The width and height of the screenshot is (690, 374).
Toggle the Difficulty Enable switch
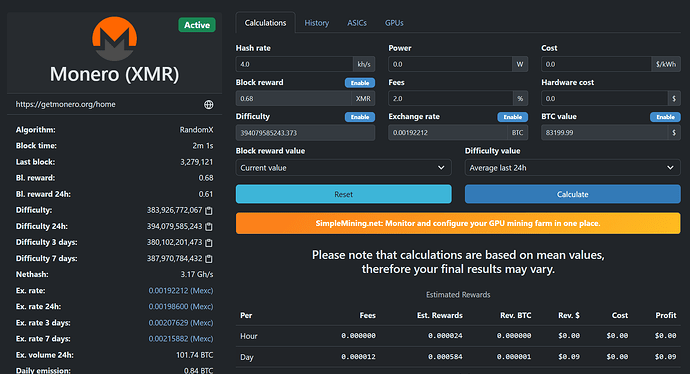click(x=360, y=117)
